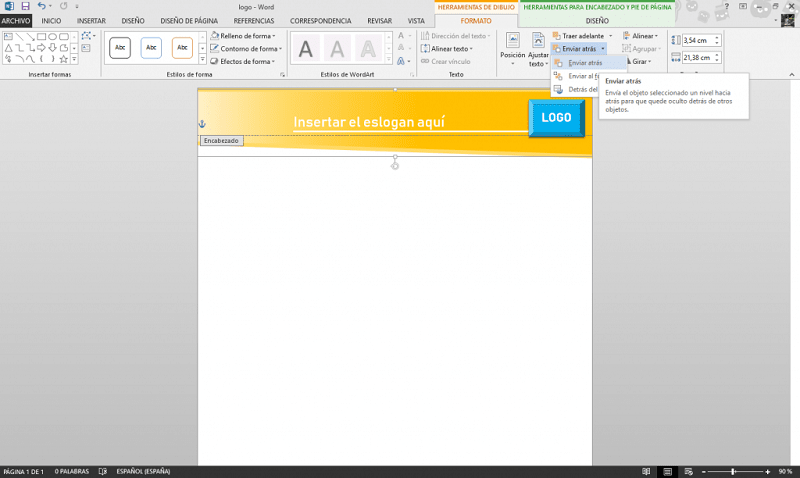Open Alinear texto dropdown

447,48
